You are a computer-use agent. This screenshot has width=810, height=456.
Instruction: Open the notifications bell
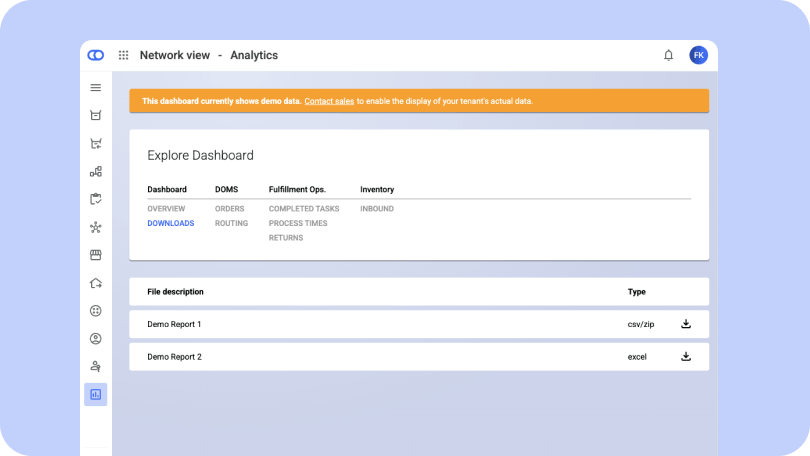coord(668,55)
